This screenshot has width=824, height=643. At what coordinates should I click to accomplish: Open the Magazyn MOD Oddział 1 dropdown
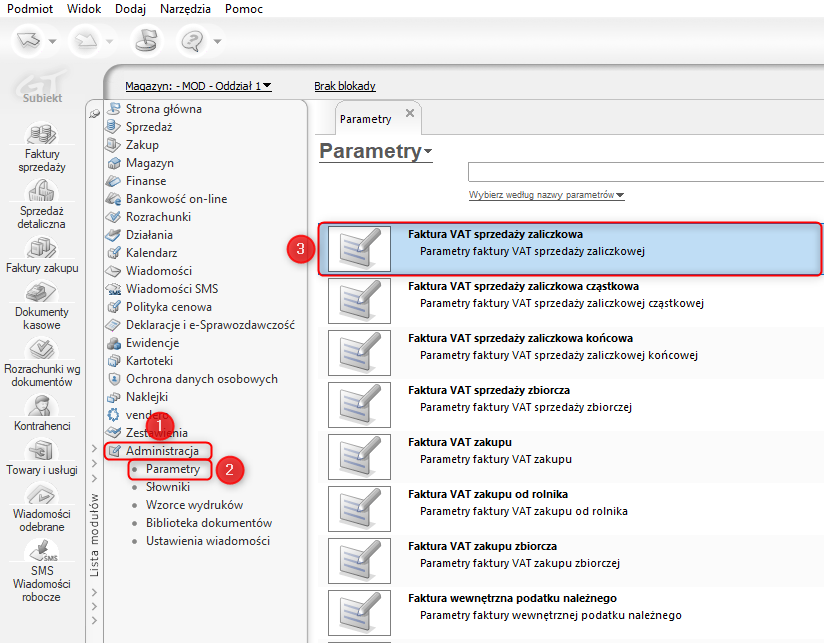[x=198, y=86]
